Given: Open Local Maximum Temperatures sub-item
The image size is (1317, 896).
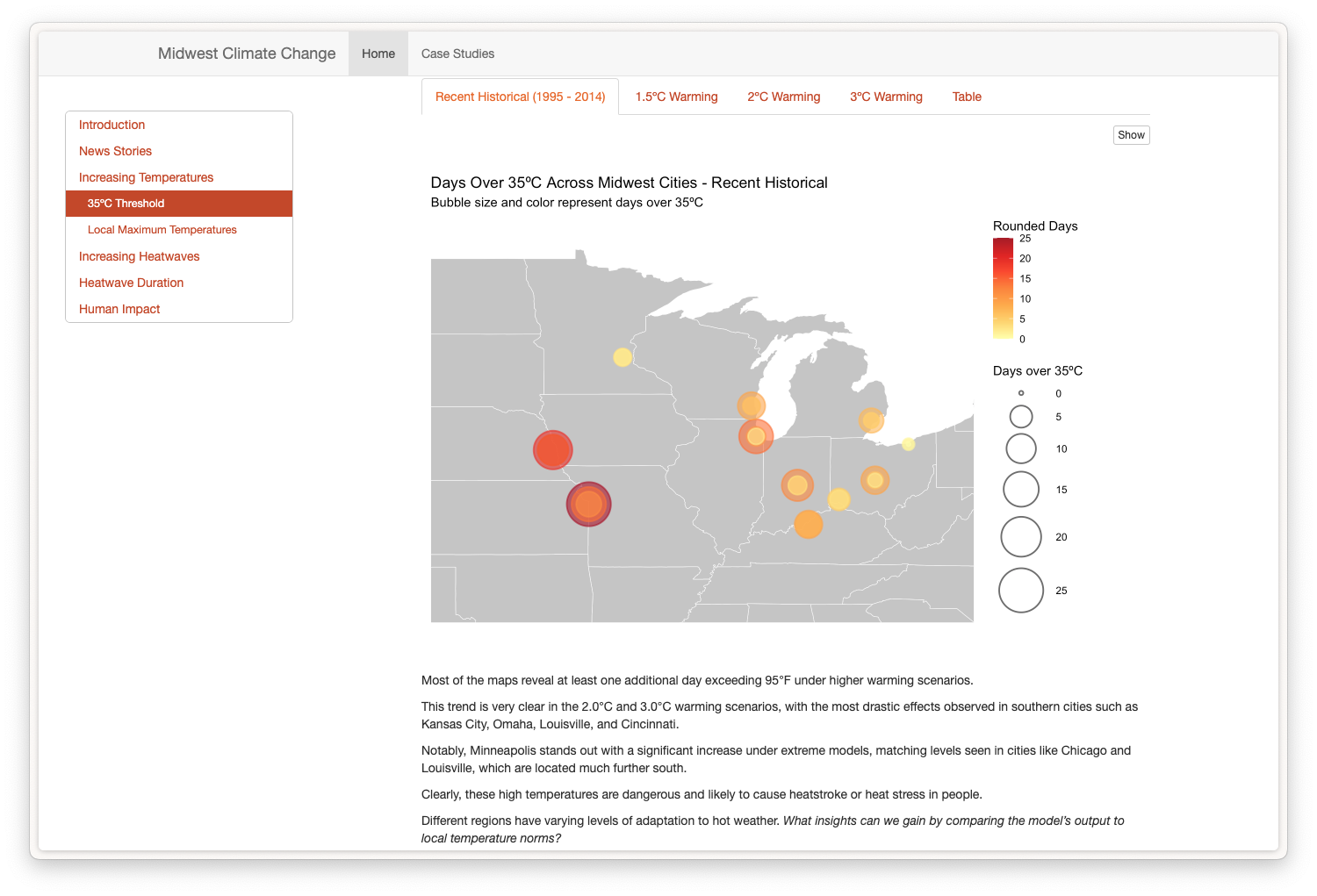Looking at the screenshot, I should (179, 230).
